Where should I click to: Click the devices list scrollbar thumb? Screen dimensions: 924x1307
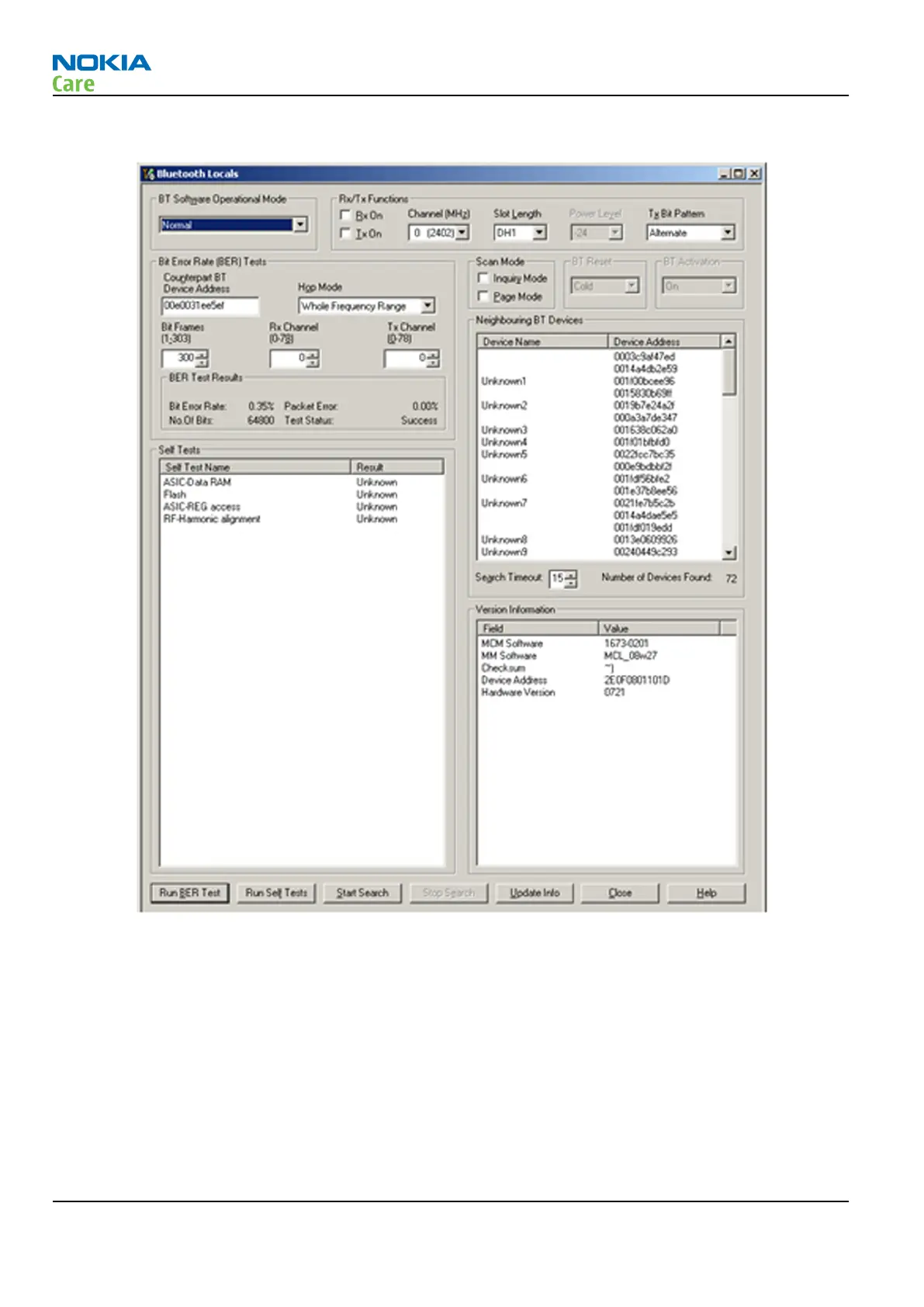pyautogui.click(x=728, y=372)
